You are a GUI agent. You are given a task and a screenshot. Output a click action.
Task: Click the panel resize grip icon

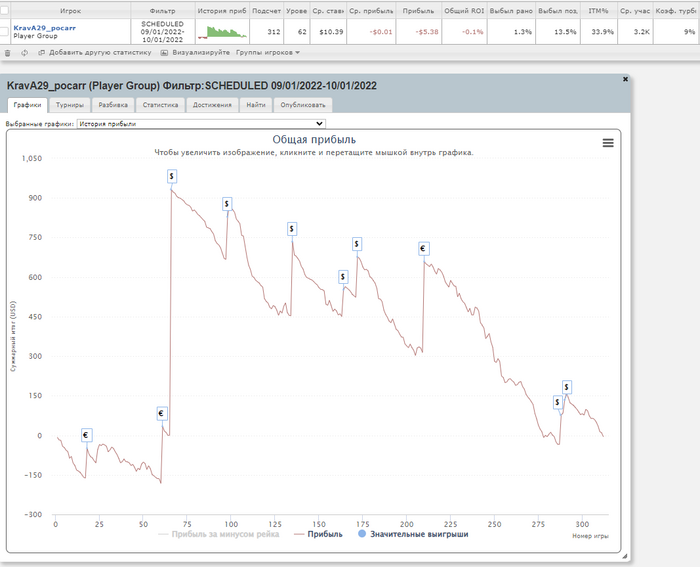pyautogui.click(x=625, y=556)
